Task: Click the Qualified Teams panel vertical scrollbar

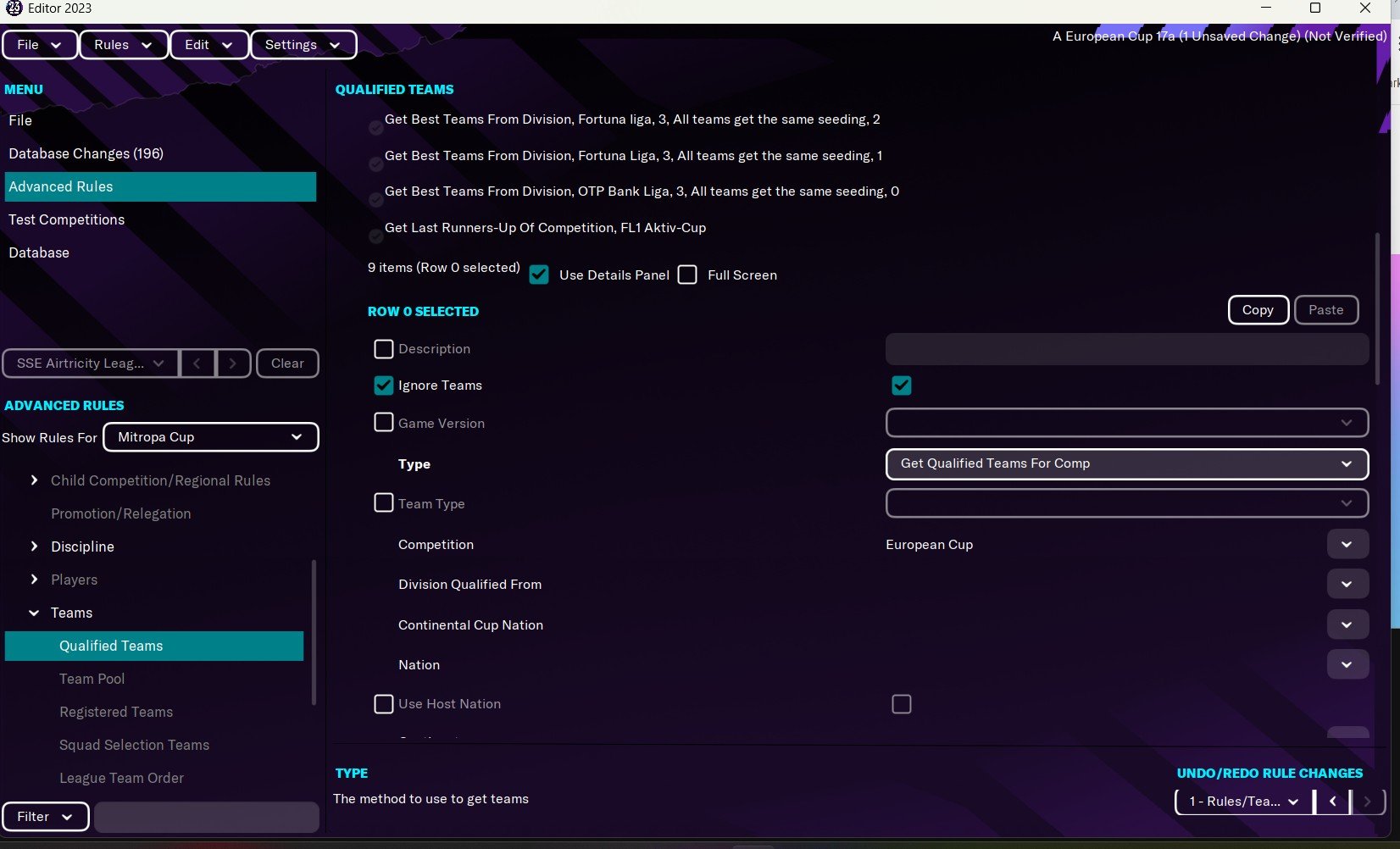Action: 1378,309
